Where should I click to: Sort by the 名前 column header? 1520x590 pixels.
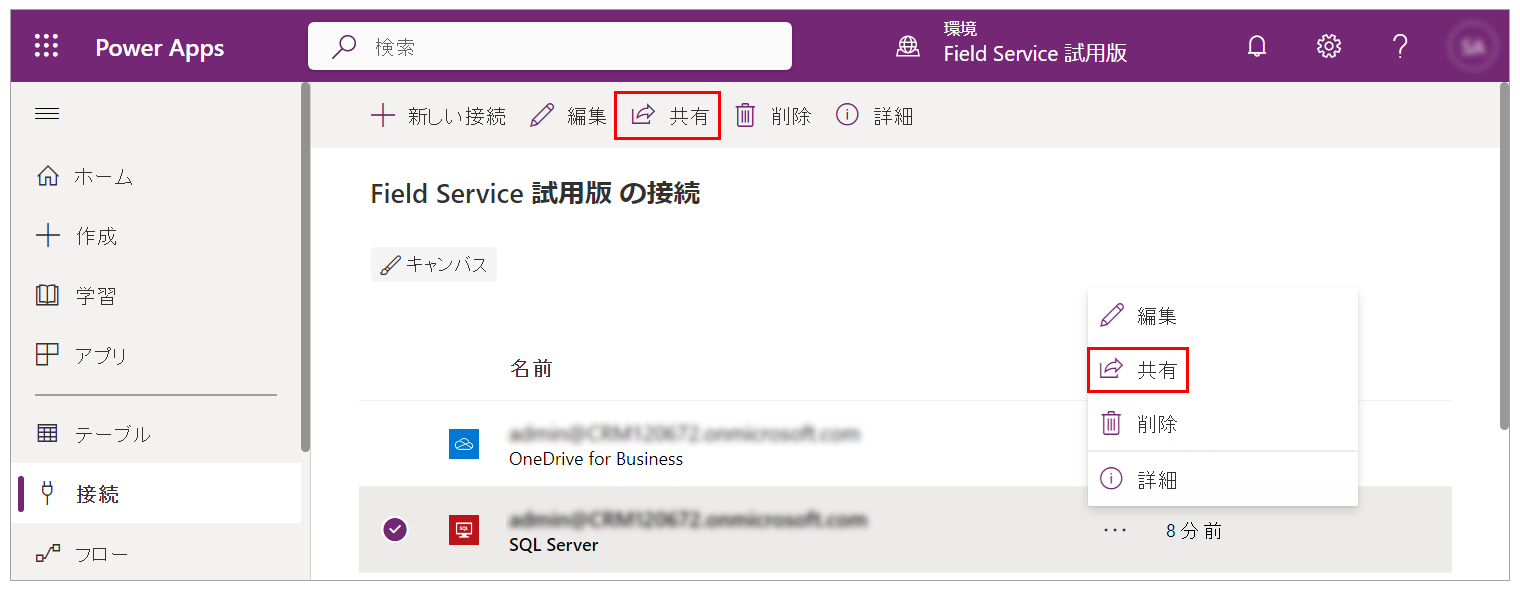point(530,368)
